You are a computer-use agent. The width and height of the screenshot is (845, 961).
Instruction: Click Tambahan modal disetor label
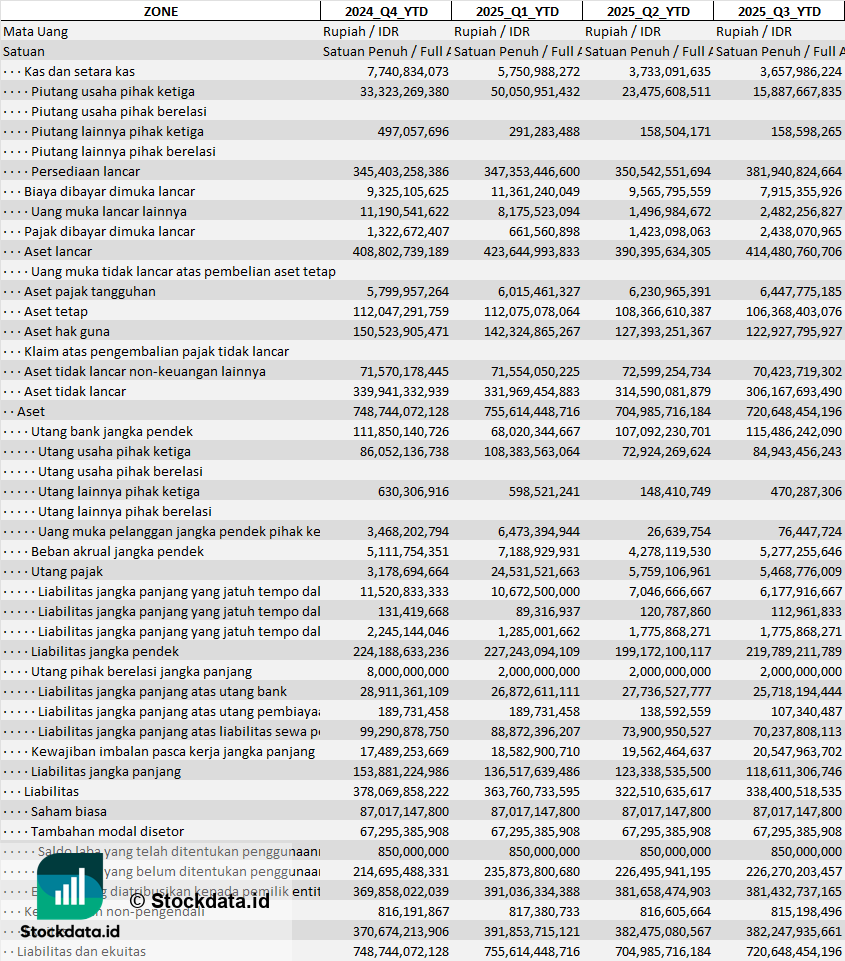pos(107,832)
